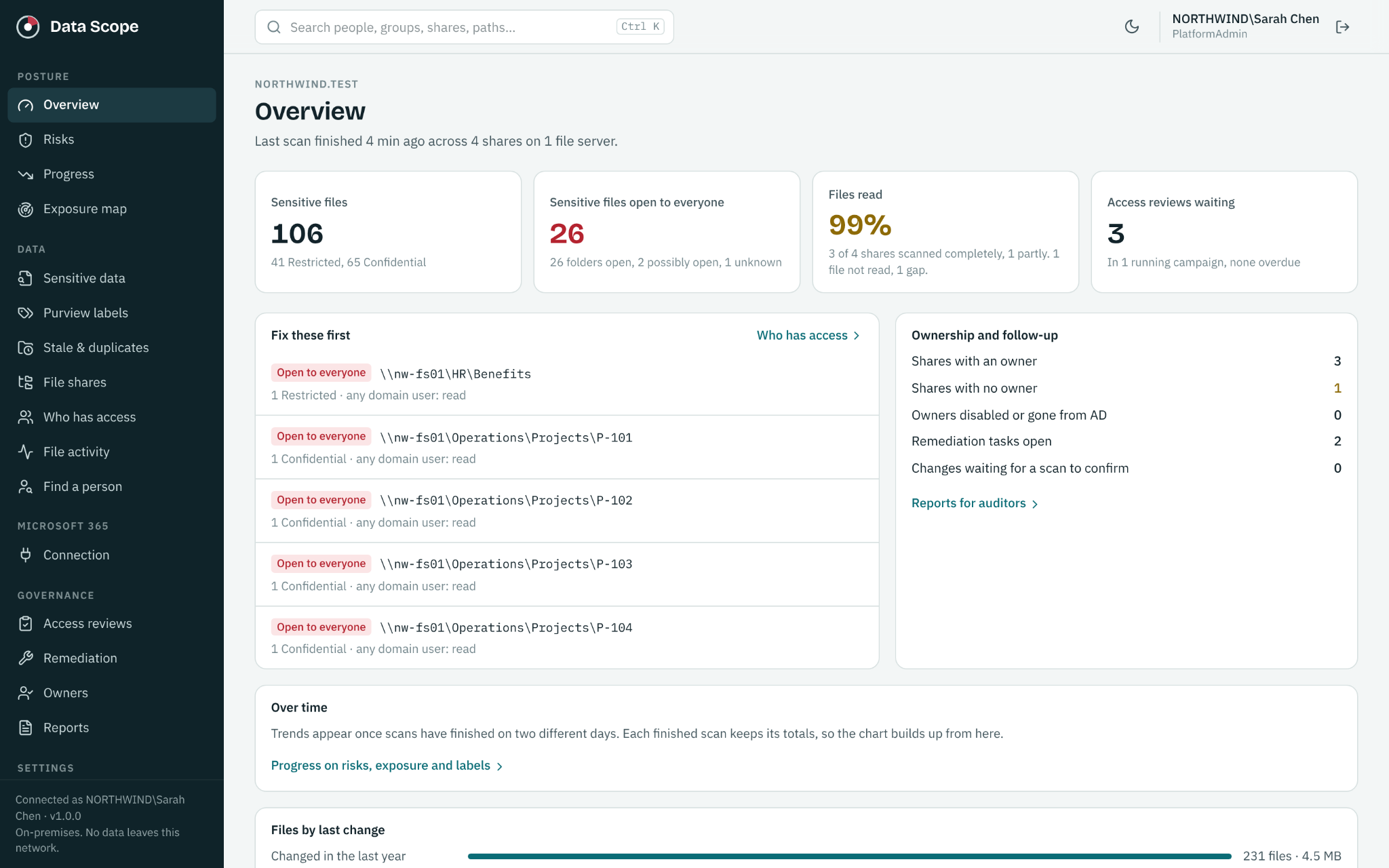Select the \\nw-fs01\HR\Benefits row

tap(567, 384)
